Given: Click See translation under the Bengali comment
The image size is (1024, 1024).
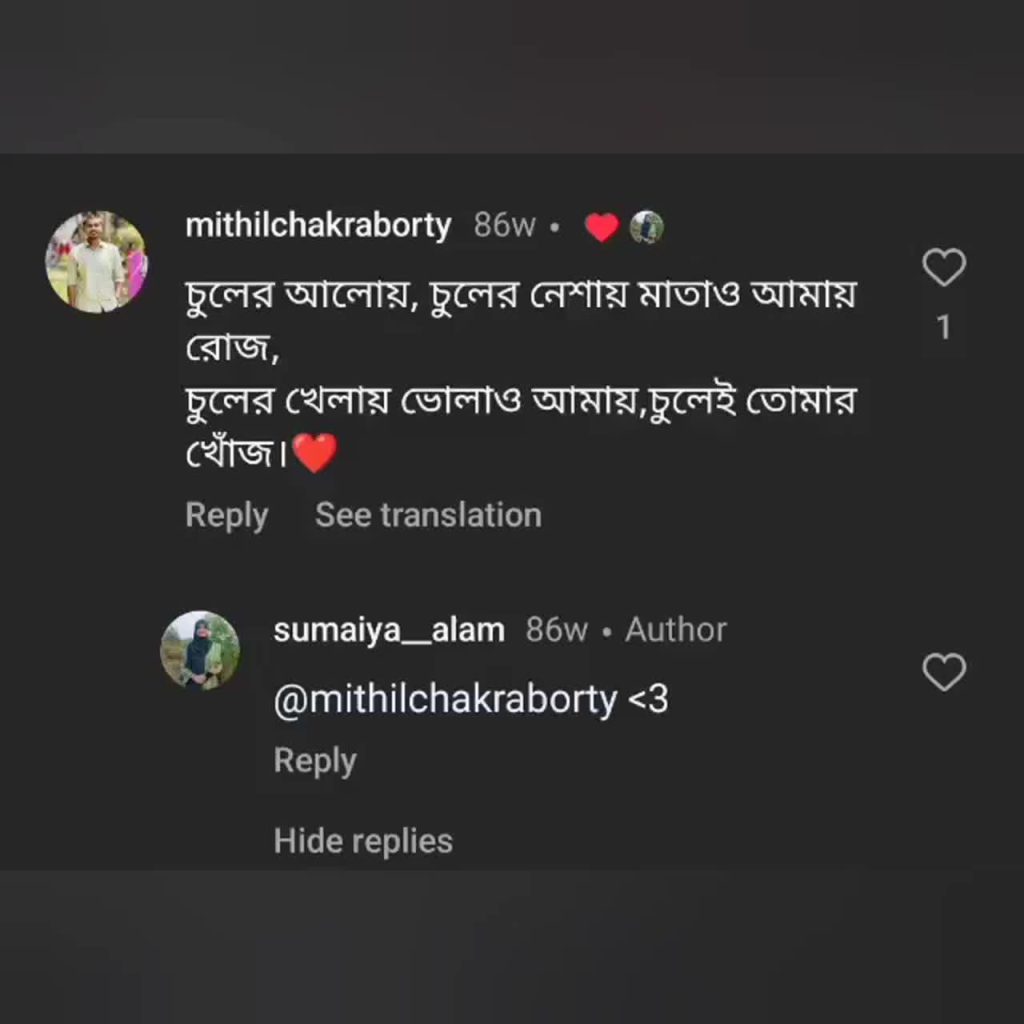Looking at the screenshot, I should tap(428, 516).
